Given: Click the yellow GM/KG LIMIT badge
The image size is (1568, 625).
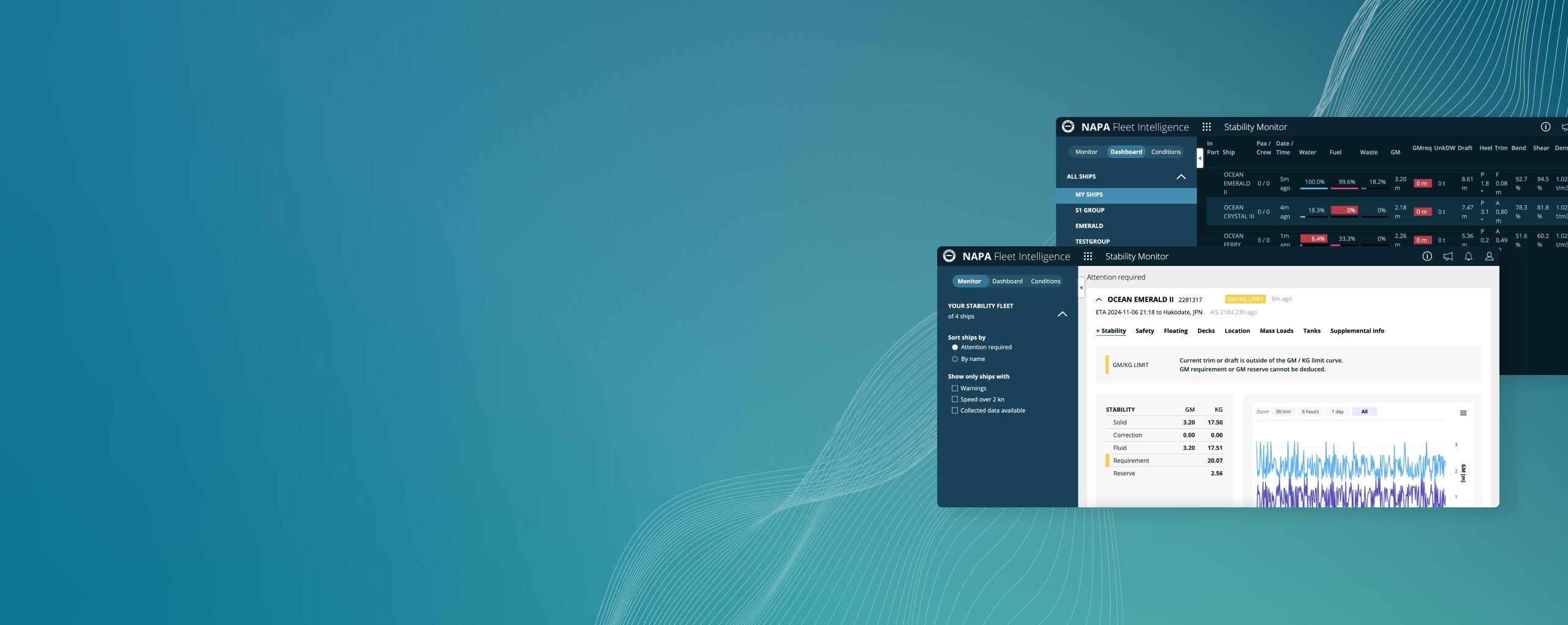Looking at the screenshot, I should tap(1245, 299).
